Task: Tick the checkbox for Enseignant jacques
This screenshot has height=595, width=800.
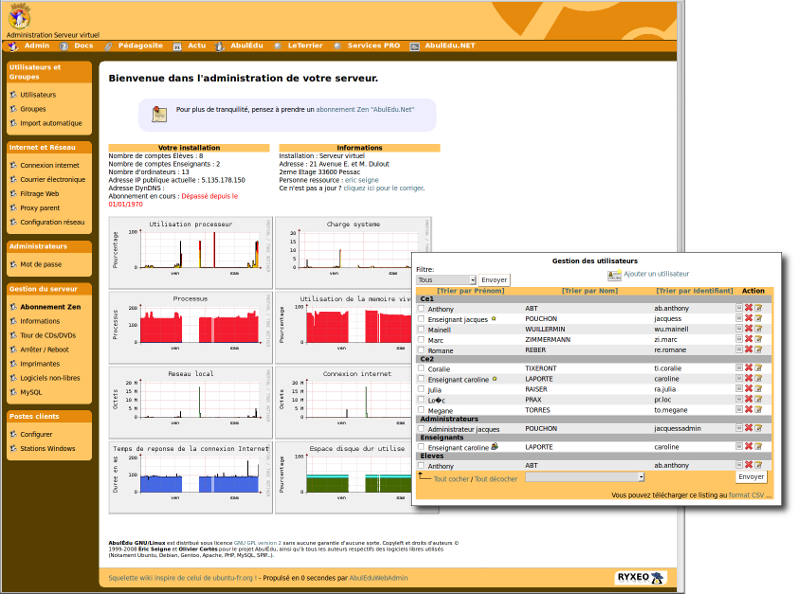Action: click(421, 318)
